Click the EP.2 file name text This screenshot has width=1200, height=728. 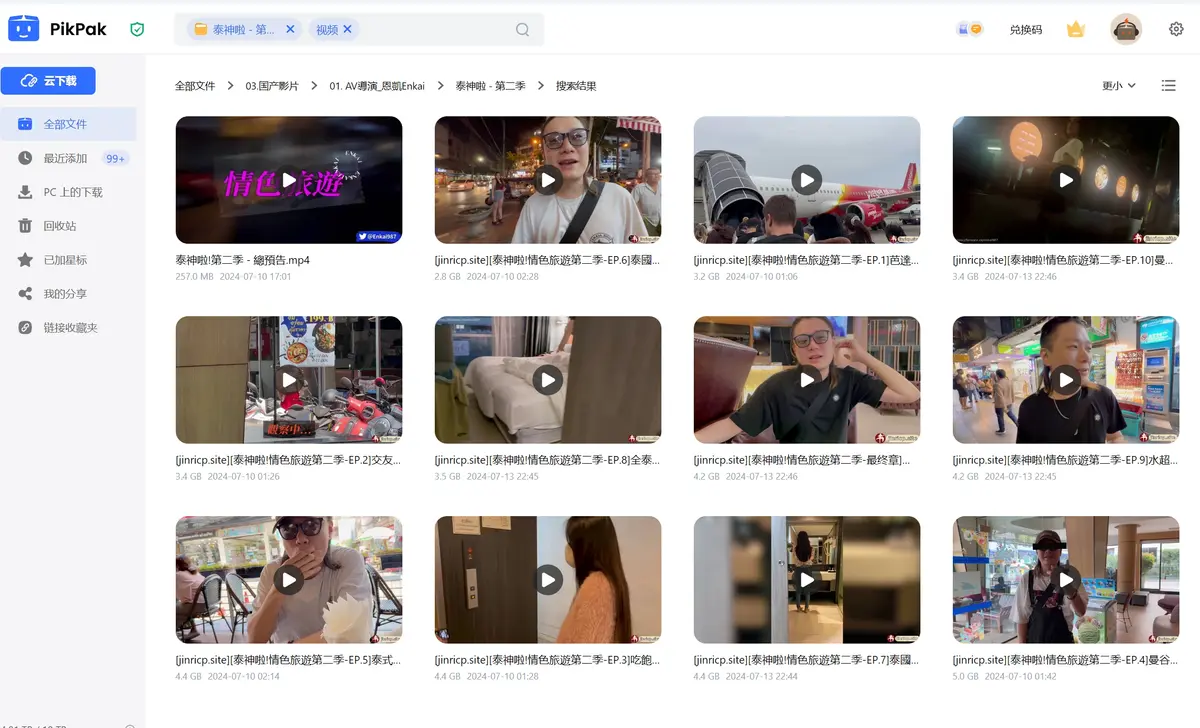coord(289,460)
